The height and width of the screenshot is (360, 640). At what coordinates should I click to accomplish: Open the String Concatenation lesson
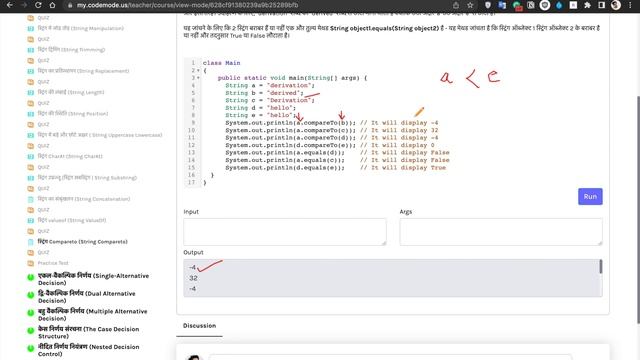pos(84,199)
